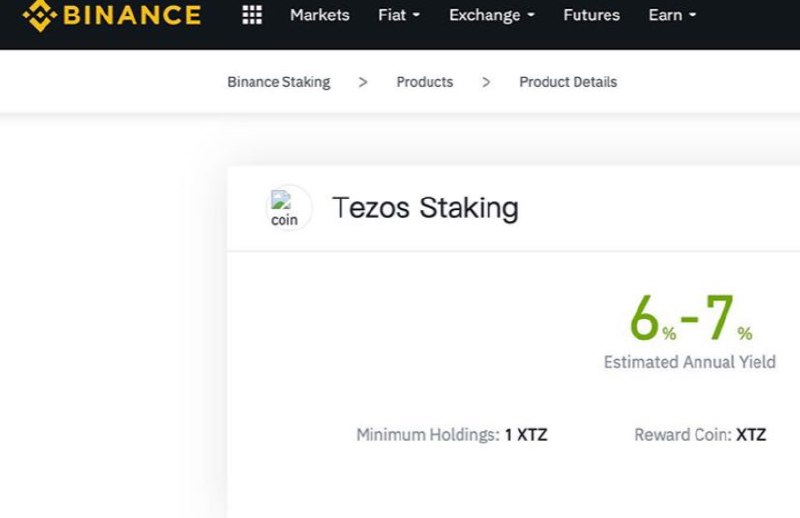This screenshot has height=518, width=800.
Task: Go back to Products breadcrumb
Action: click(x=424, y=82)
